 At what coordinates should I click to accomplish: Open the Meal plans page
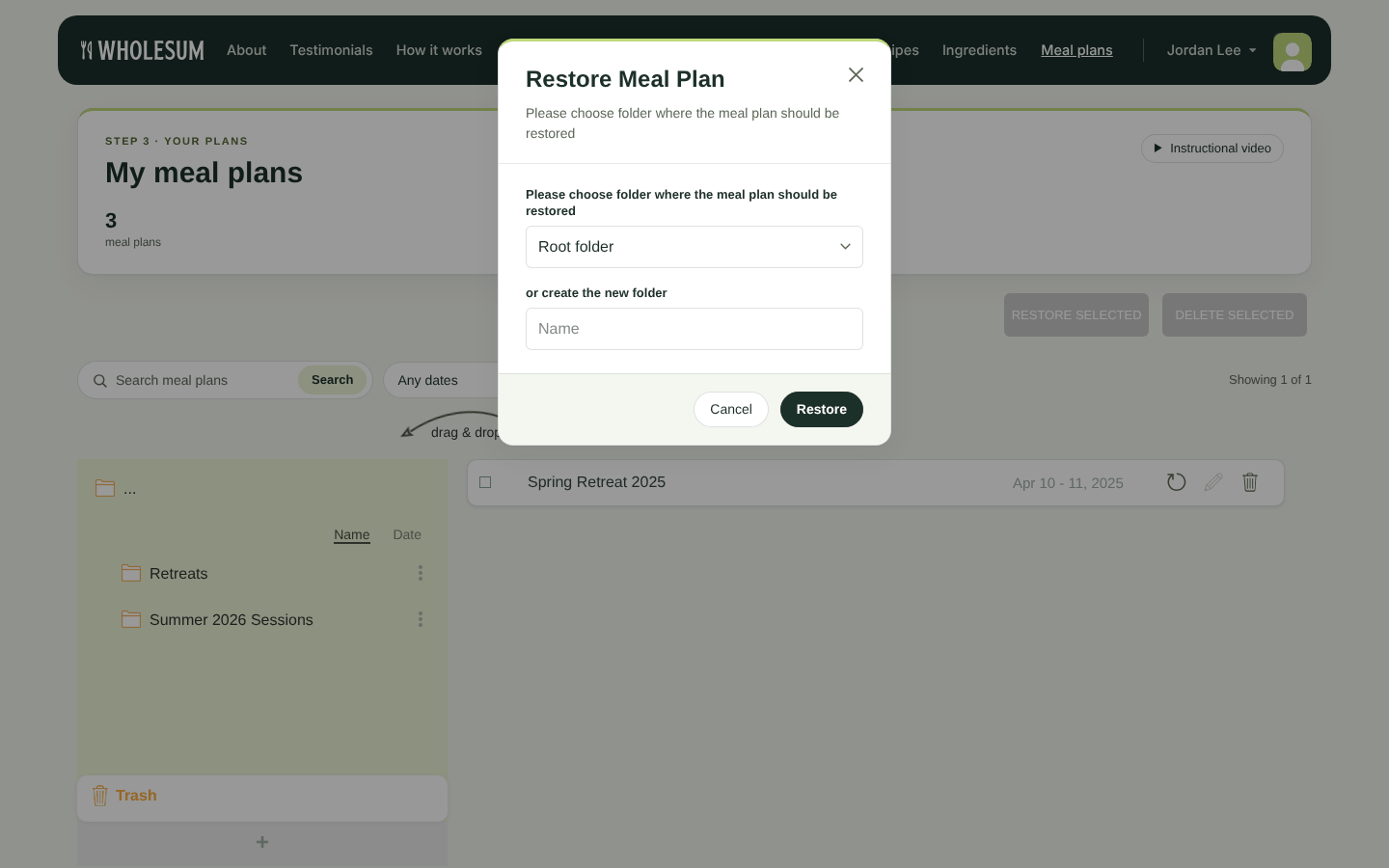point(1076,50)
